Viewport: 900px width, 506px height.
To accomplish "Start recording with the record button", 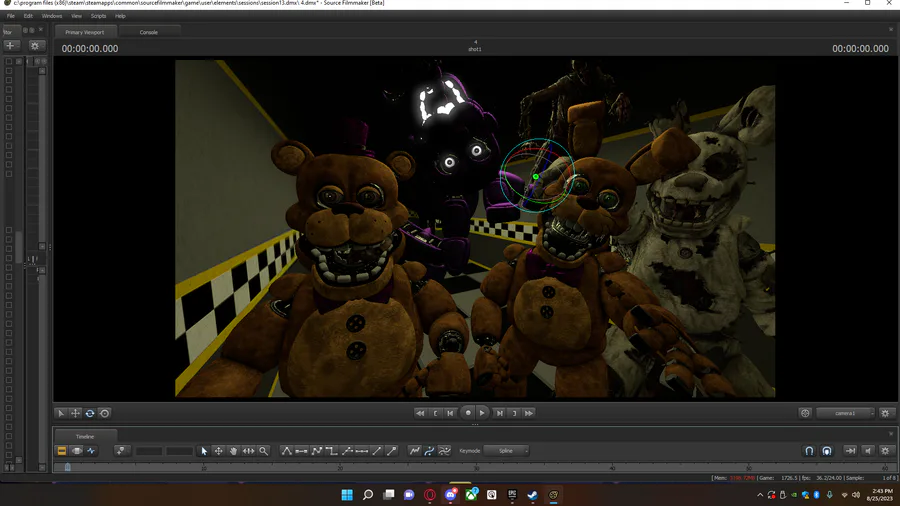I will tap(468, 413).
